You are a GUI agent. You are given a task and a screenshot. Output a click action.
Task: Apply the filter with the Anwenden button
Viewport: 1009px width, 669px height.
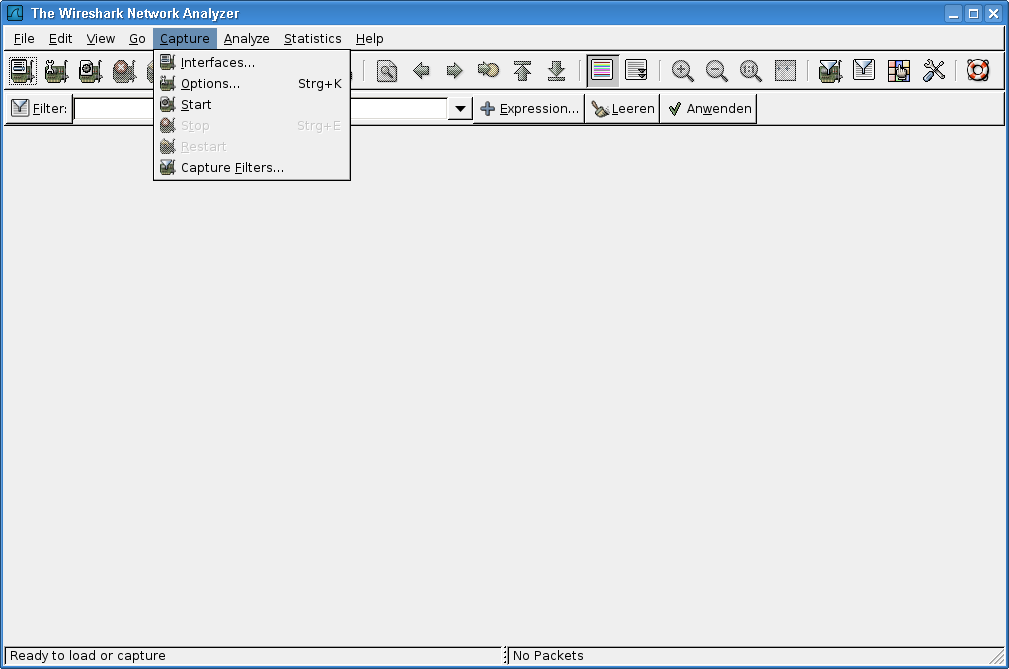[709, 109]
